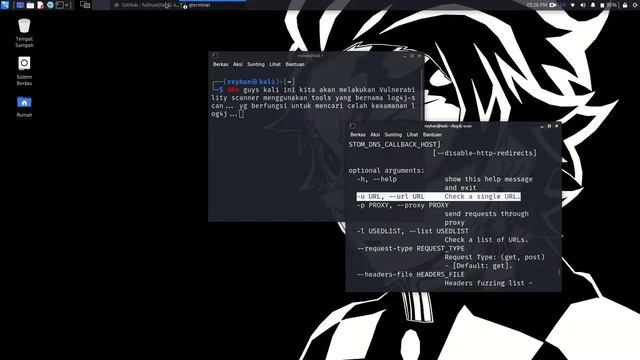
Task: Select the Tempat Sampah desktop icon
Action: tap(24, 33)
